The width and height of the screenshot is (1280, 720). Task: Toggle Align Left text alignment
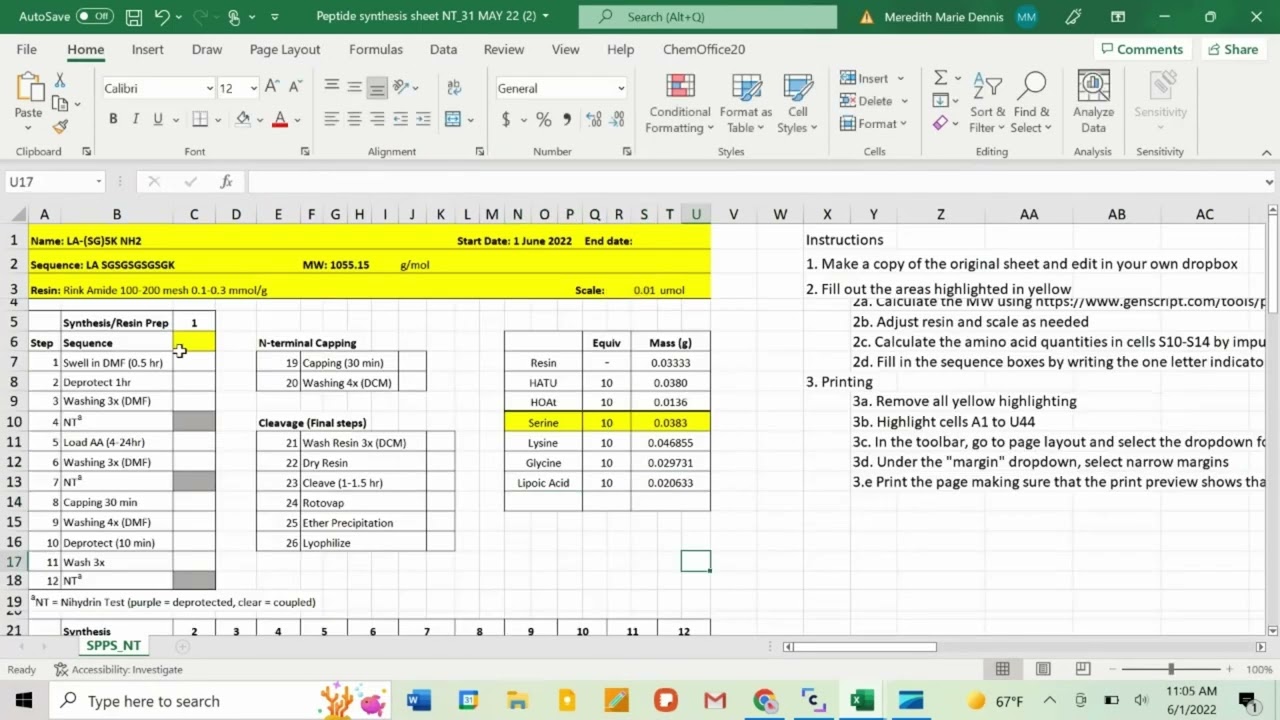point(331,119)
